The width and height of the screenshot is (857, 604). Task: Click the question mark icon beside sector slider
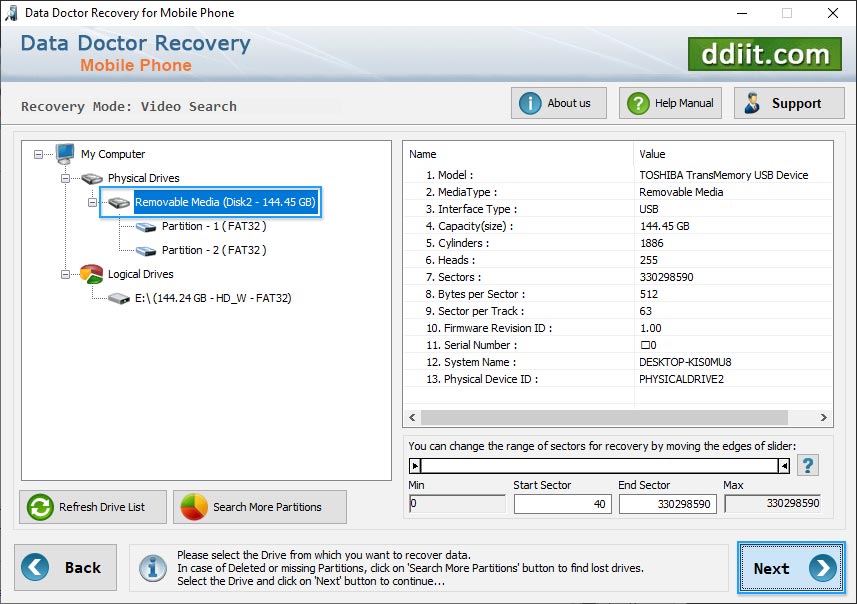tap(808, 464)
